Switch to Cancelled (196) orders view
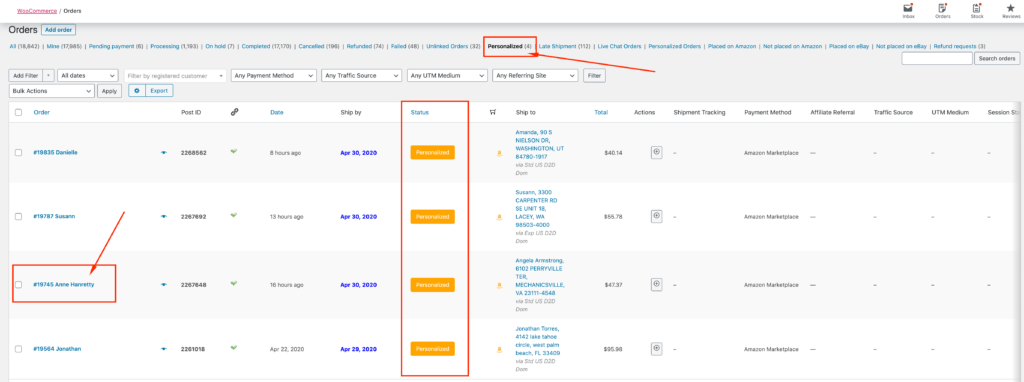The height and width of the screenshot is (382, 1024). (318, 46)
